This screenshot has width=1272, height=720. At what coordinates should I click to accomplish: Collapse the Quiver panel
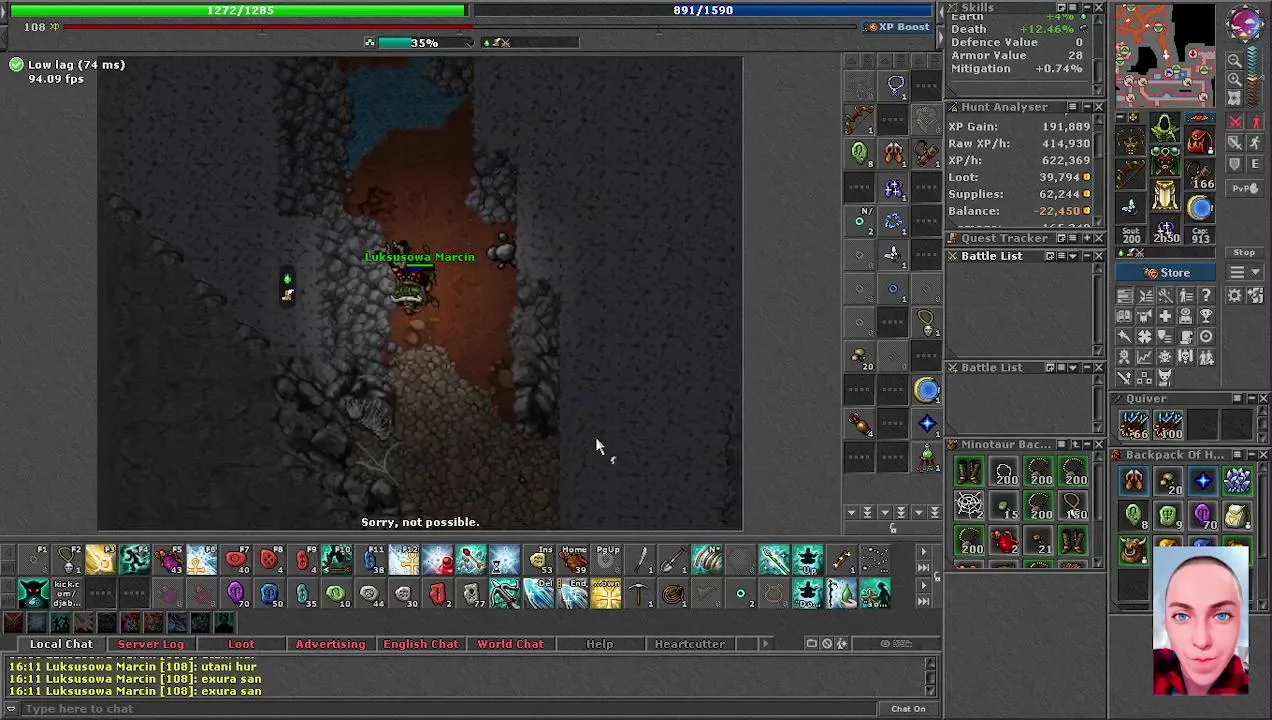1252,399
